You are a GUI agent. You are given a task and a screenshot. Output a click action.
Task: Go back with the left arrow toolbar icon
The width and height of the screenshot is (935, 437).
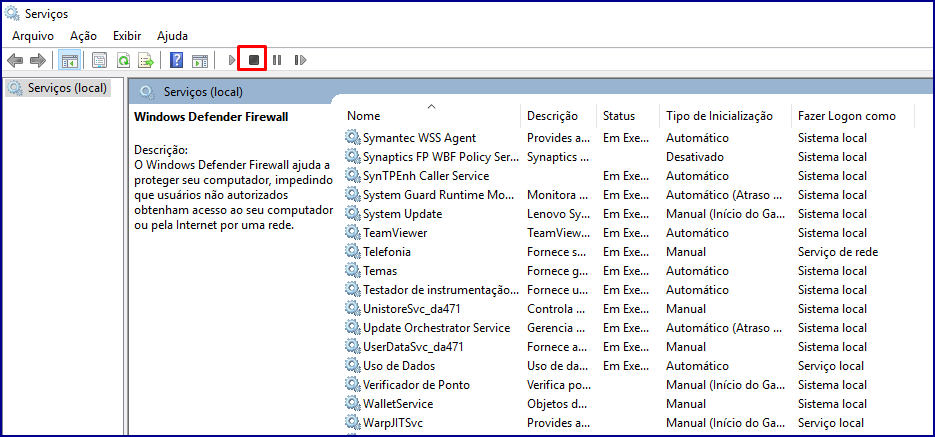[x=15, y=60]
